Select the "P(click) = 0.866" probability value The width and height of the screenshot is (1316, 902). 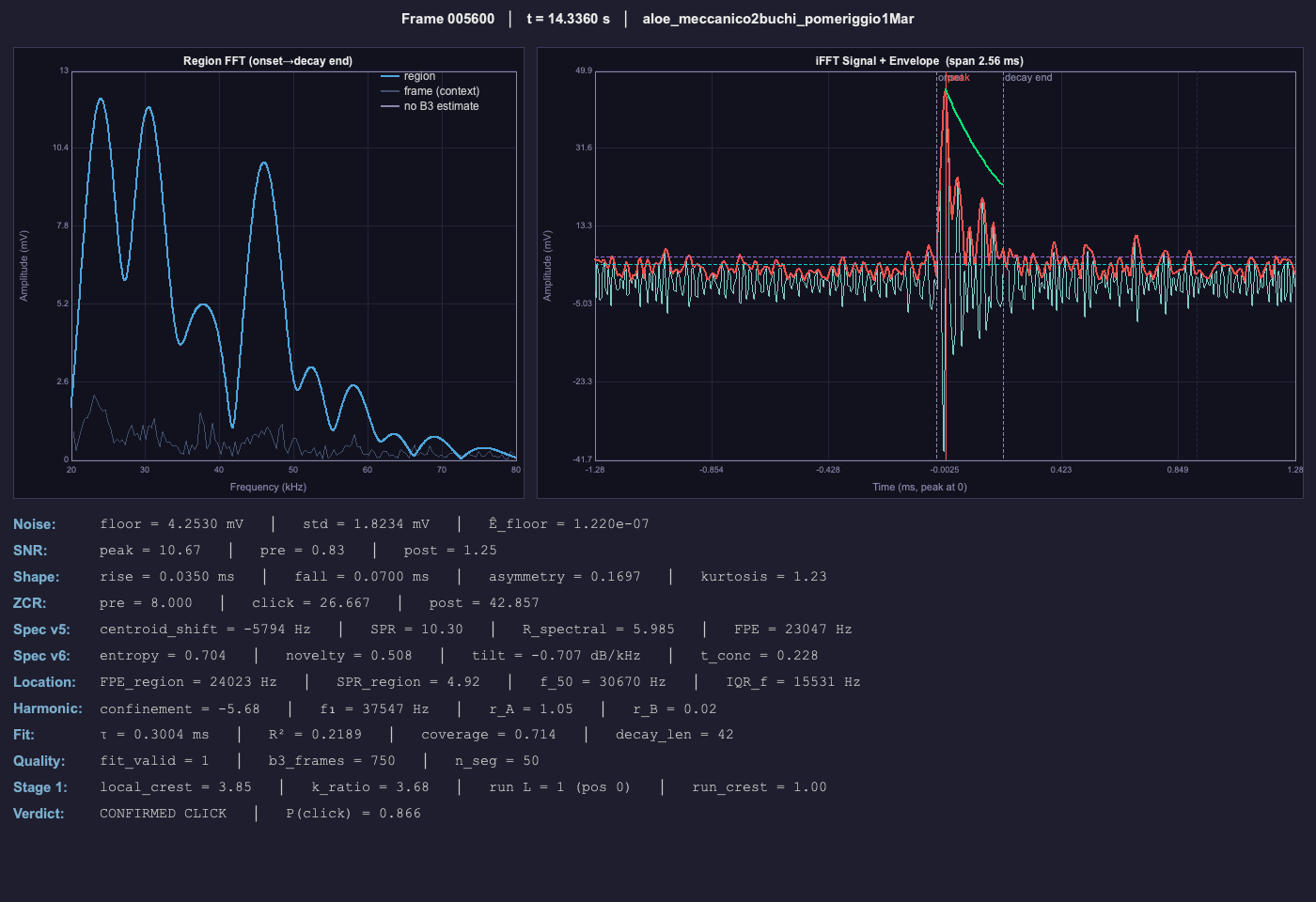[x=353, y=814]
